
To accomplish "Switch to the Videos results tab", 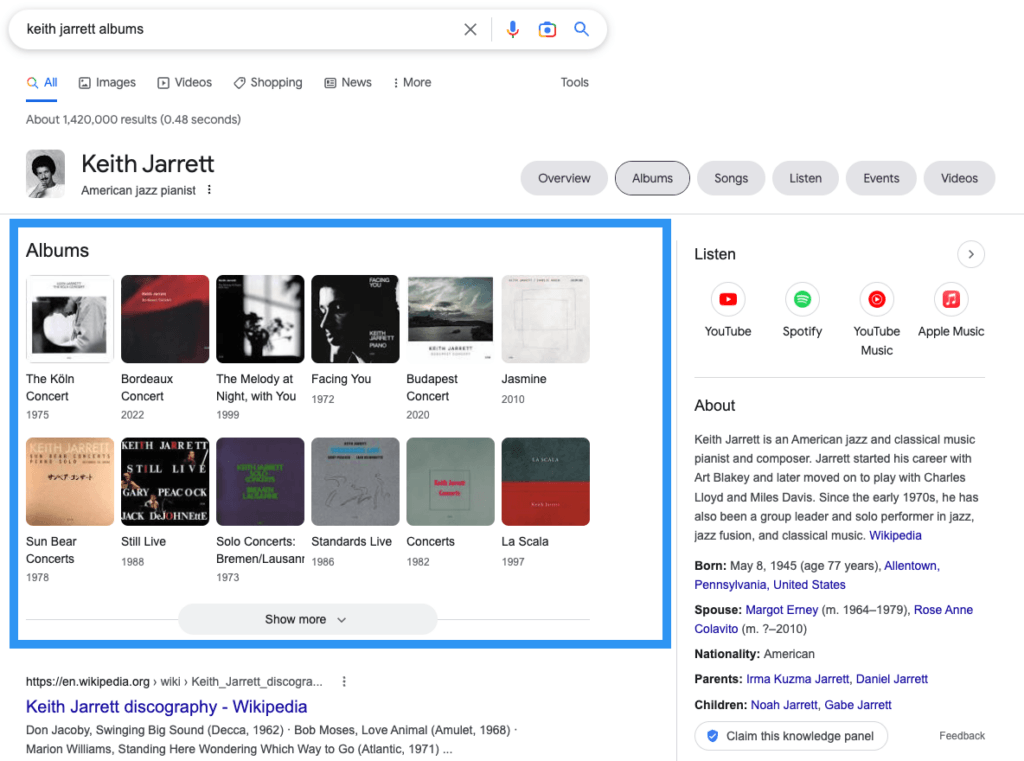I will click(x=185, y=82).
